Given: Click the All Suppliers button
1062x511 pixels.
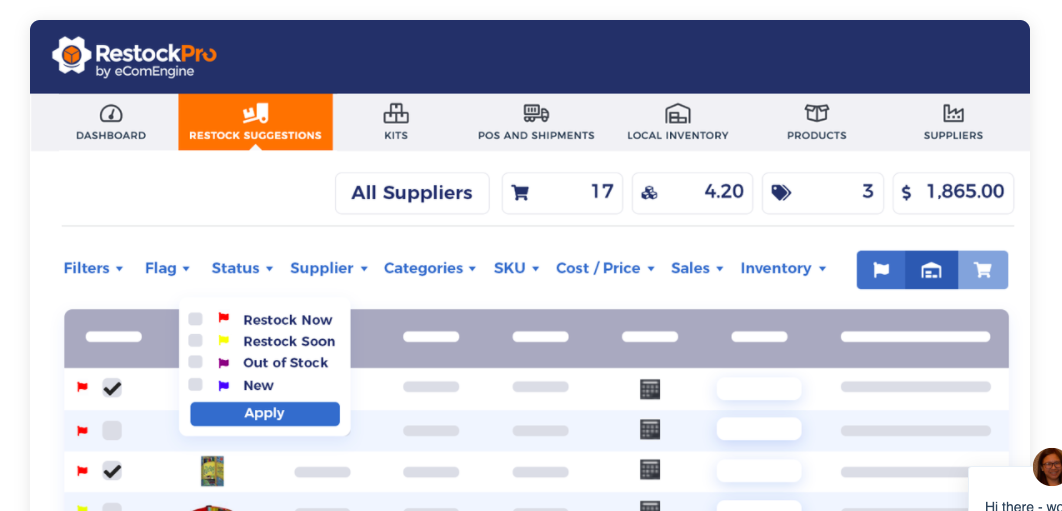Looking at the screenshot, I should (412, 193).
